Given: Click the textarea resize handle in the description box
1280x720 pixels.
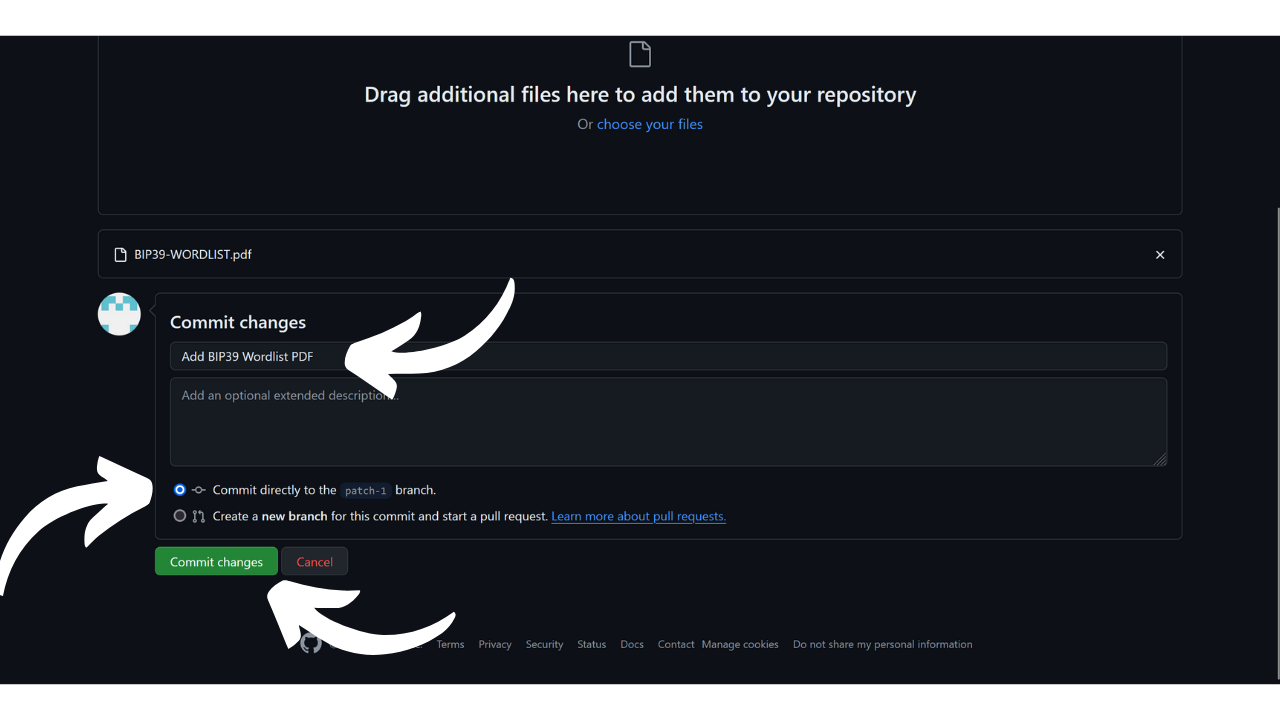Looking at the screenshot, I should pos(1159,459).
